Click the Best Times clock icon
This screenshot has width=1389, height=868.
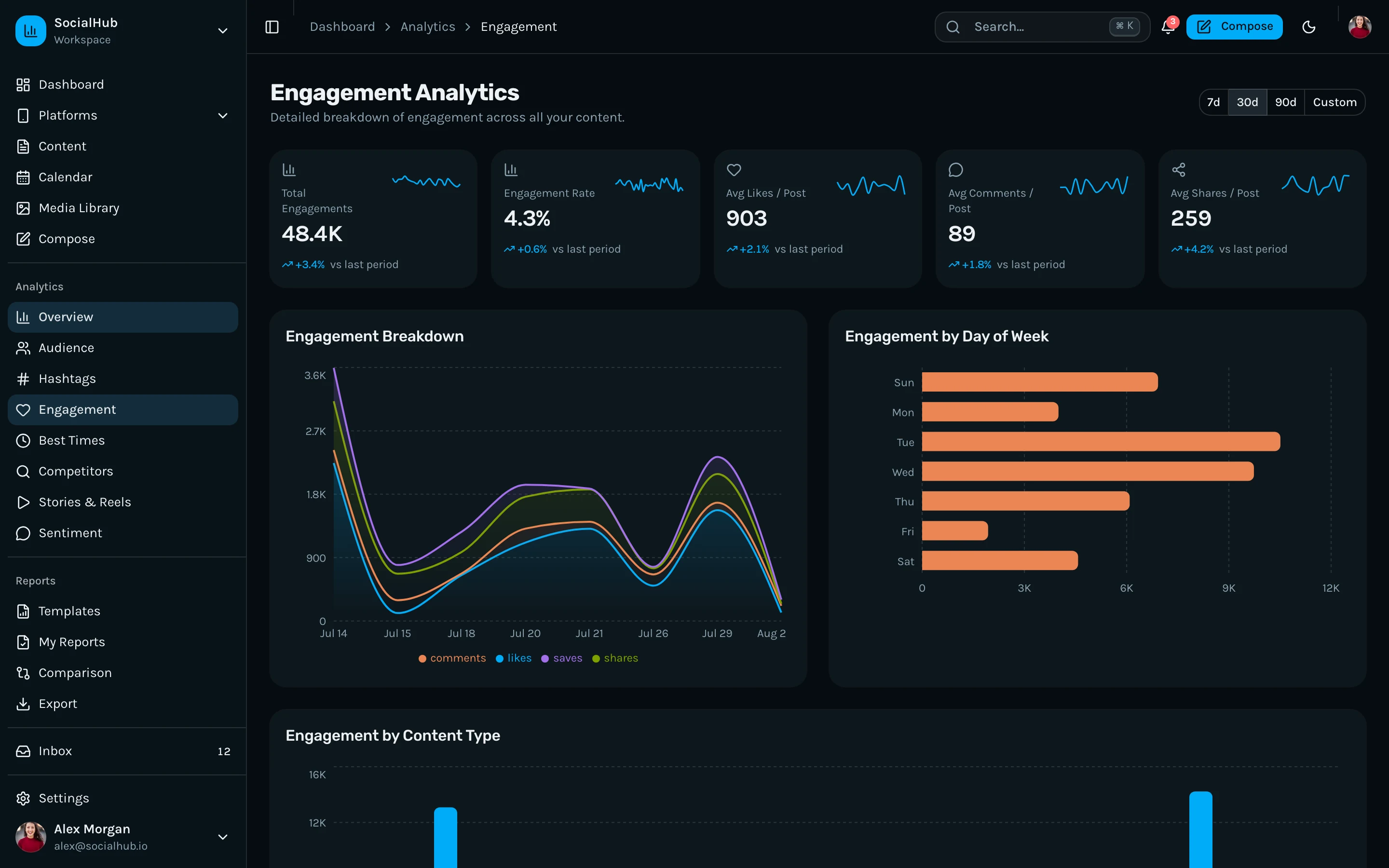click(23, 440)
